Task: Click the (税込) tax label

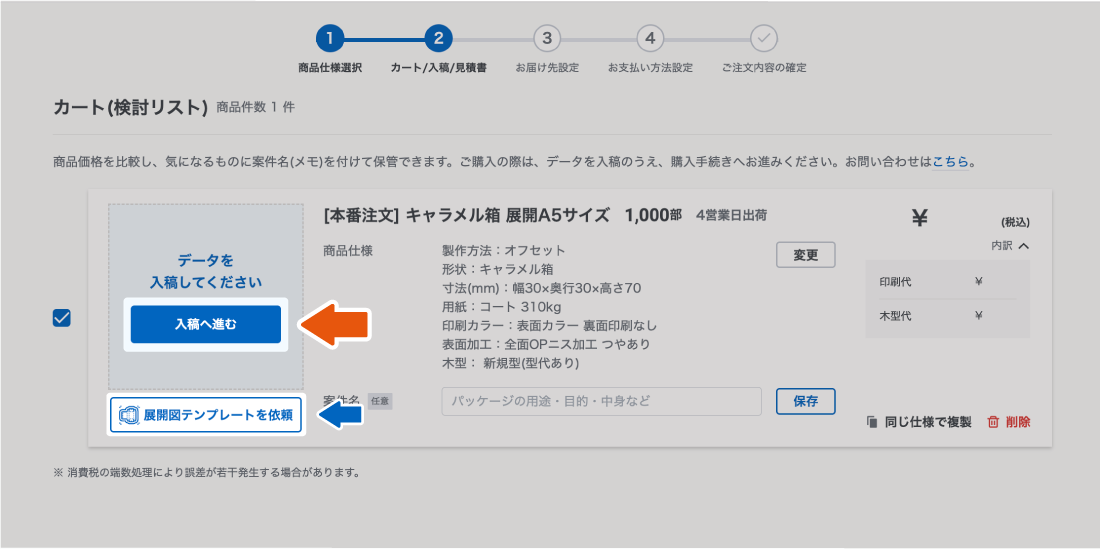Action: click(x=1015, y=223)
